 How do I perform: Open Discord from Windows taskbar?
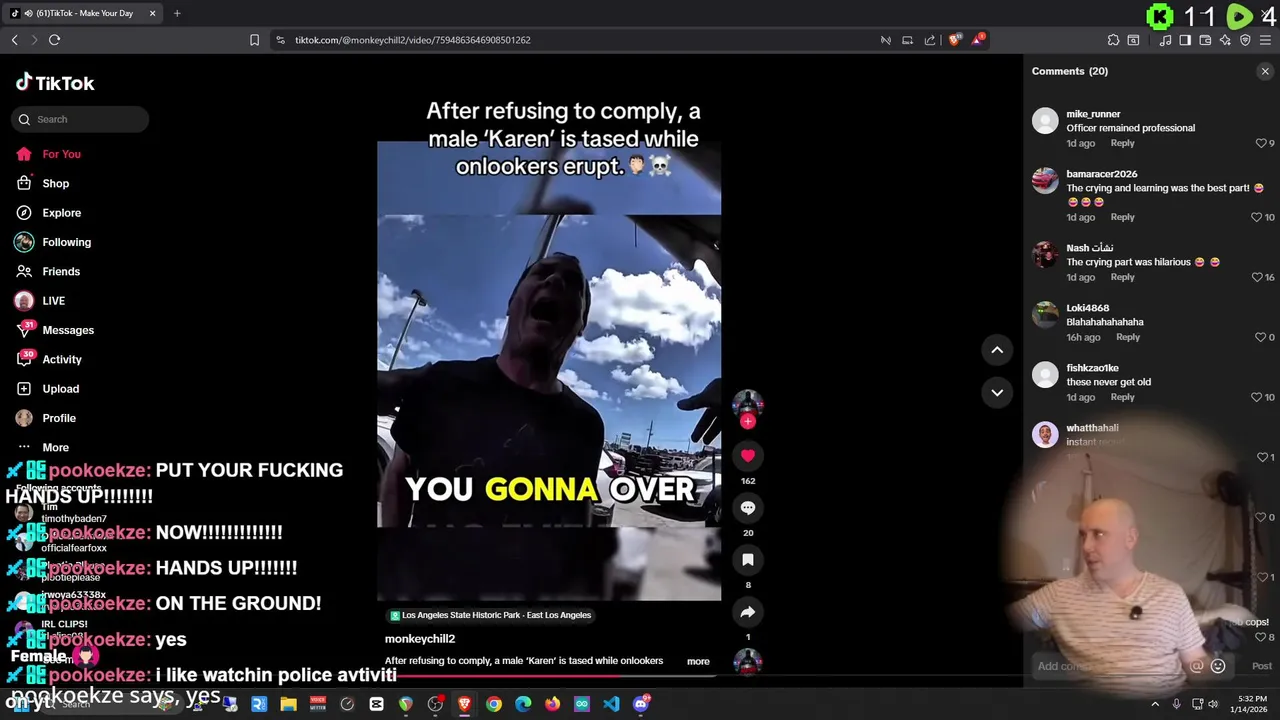coord(641,704)
